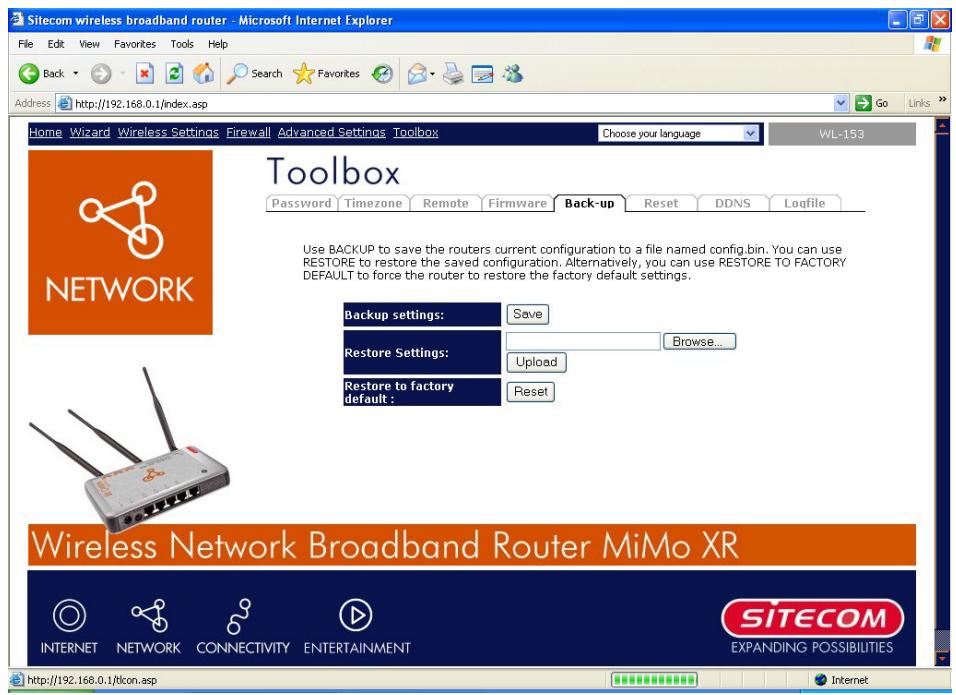Click the Mail envelope icon
This screenshot has height=695, width=956.
[x=417, y=74]
